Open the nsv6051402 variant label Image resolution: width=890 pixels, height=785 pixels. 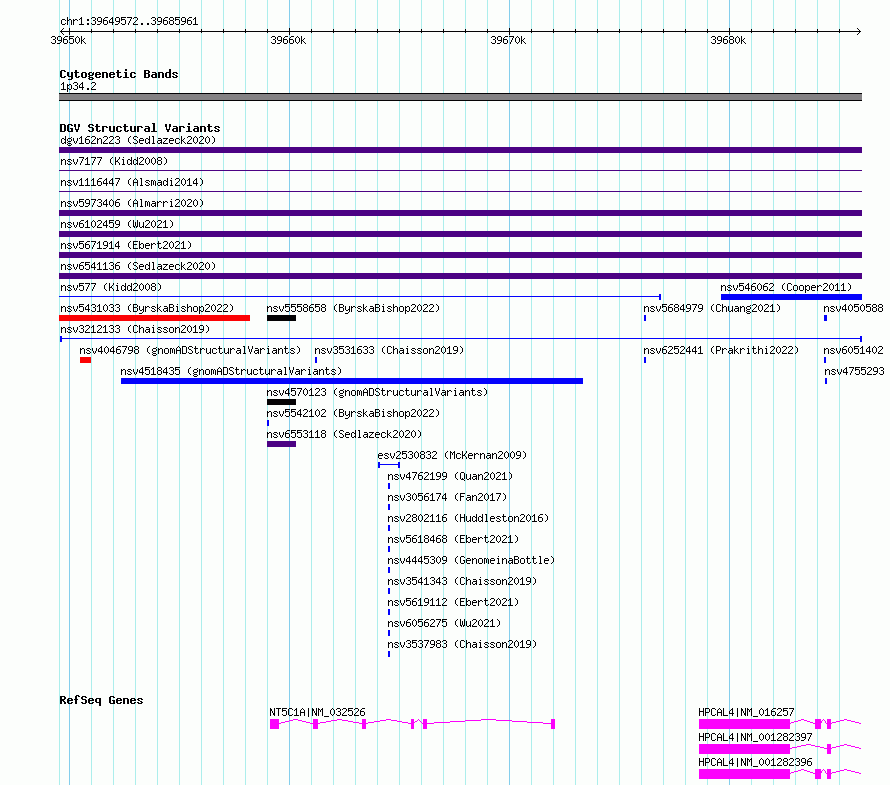(853, 350)
